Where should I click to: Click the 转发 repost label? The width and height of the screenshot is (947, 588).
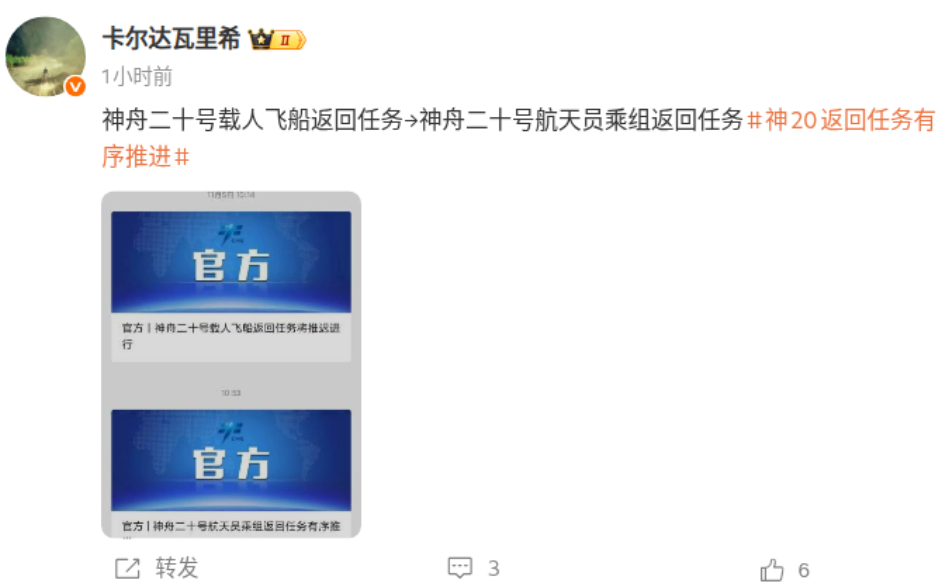click(177, 568)
